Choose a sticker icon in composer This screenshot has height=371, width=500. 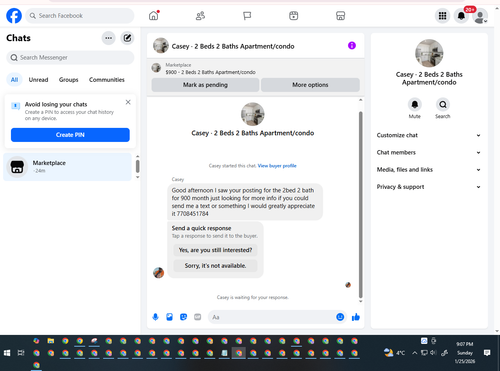(x=183, y=317)
